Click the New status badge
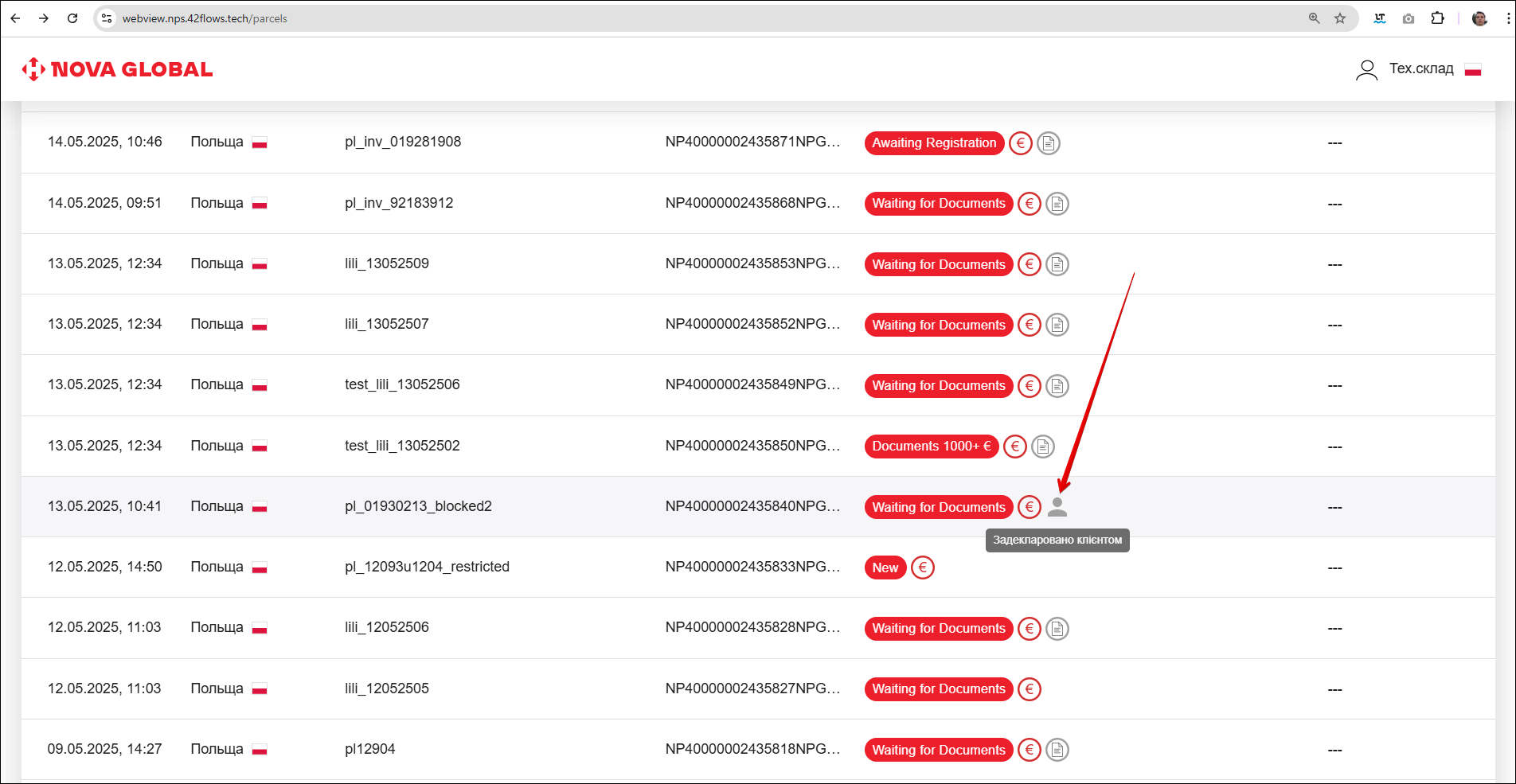 [x=885, y=568]
